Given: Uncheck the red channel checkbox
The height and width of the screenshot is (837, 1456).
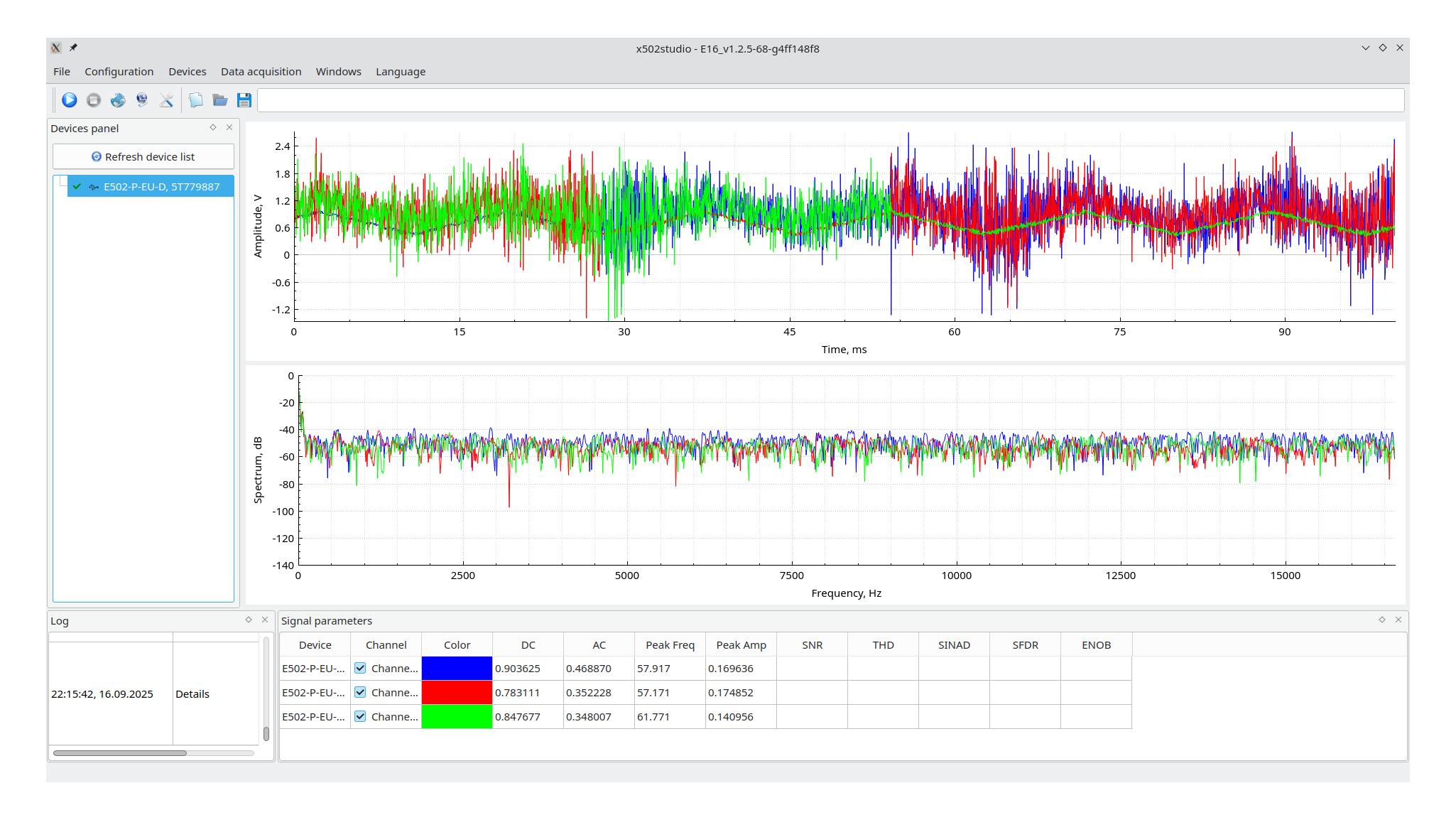Looking at the screenshot, I should [360, 692].
